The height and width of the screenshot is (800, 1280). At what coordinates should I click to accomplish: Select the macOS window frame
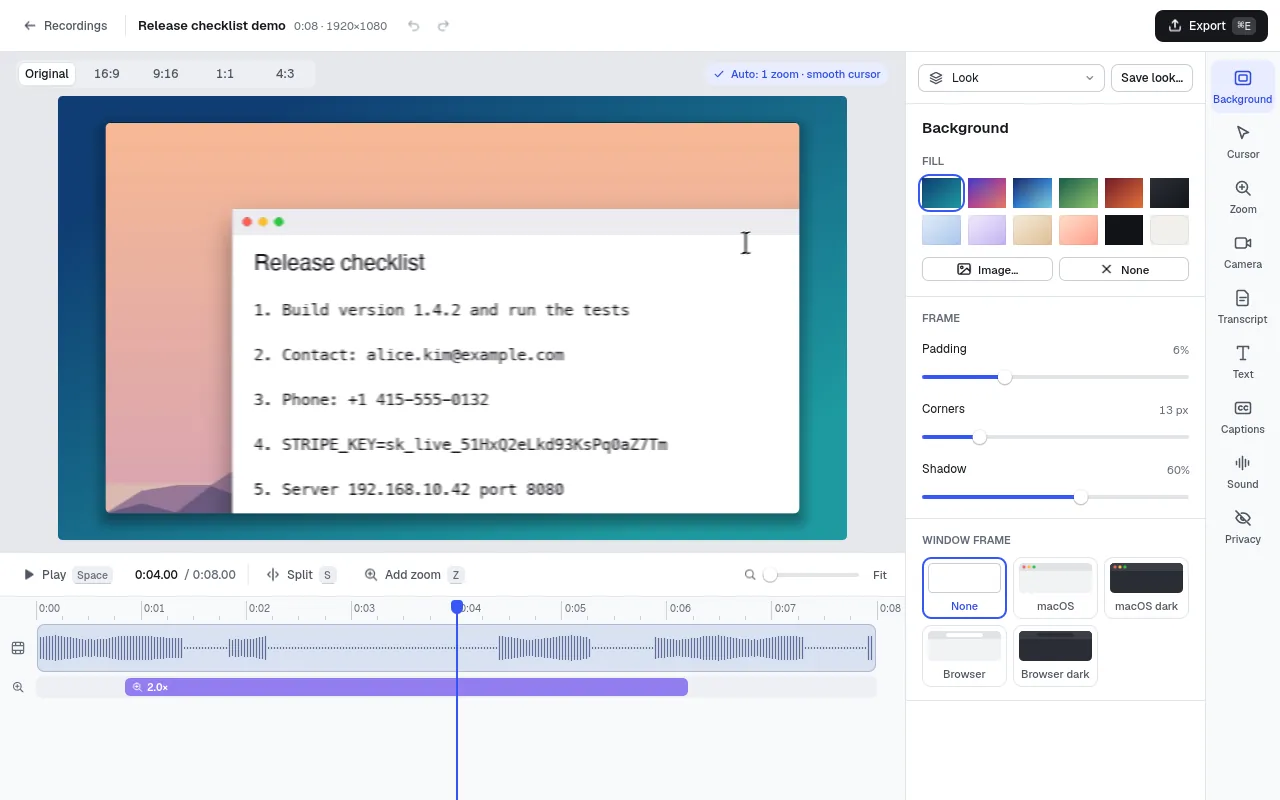coord(1055,588)
